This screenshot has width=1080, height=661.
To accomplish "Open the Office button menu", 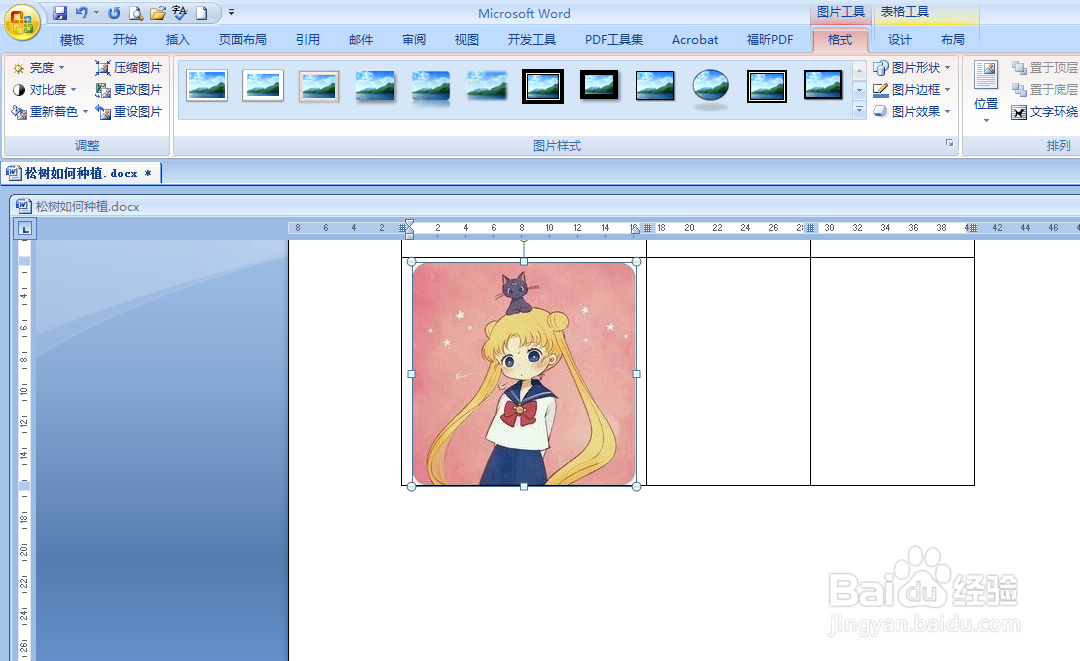I will tap(21, 22).
